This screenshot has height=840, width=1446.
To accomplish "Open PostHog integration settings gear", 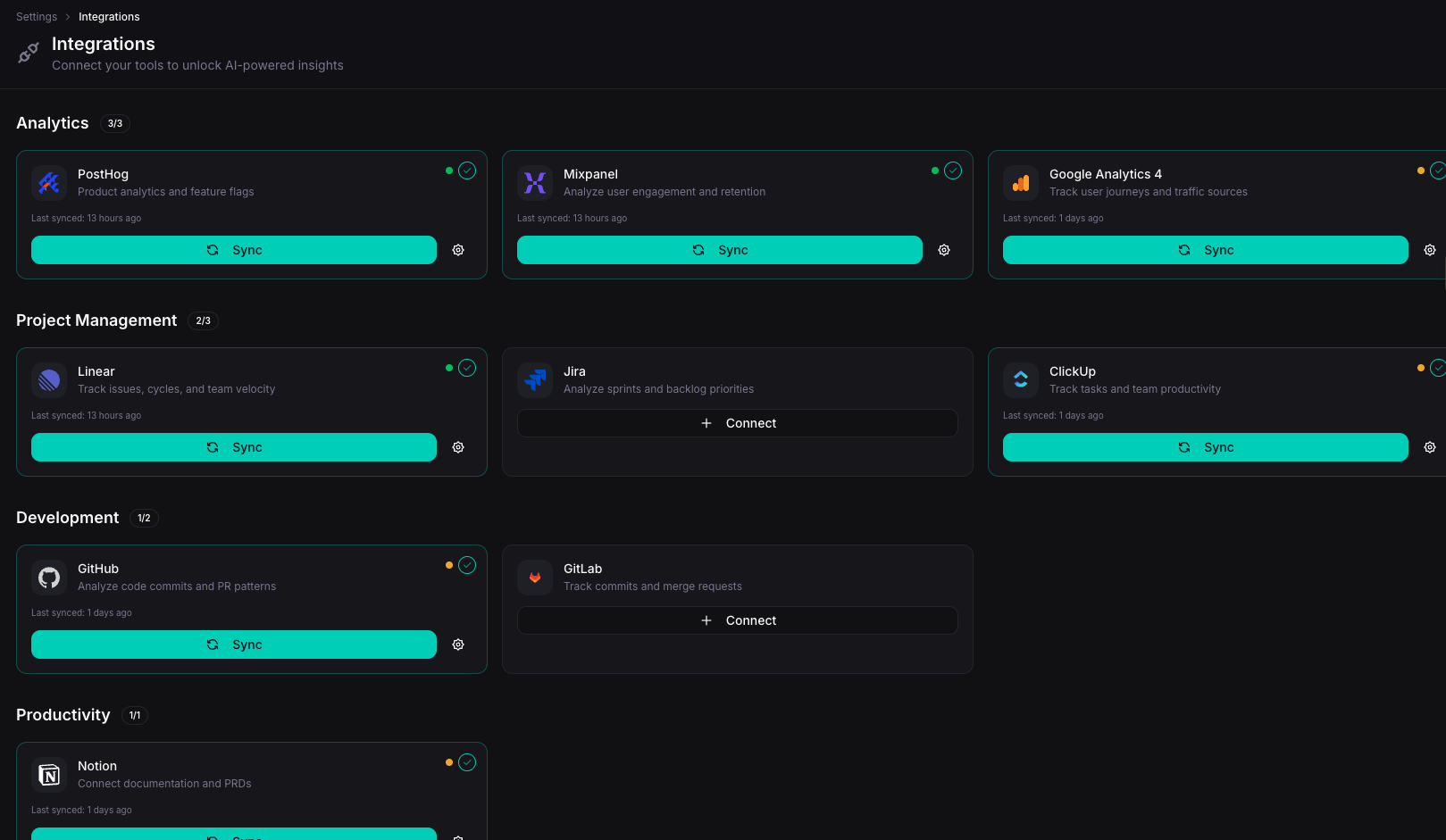I will point(458,250).
